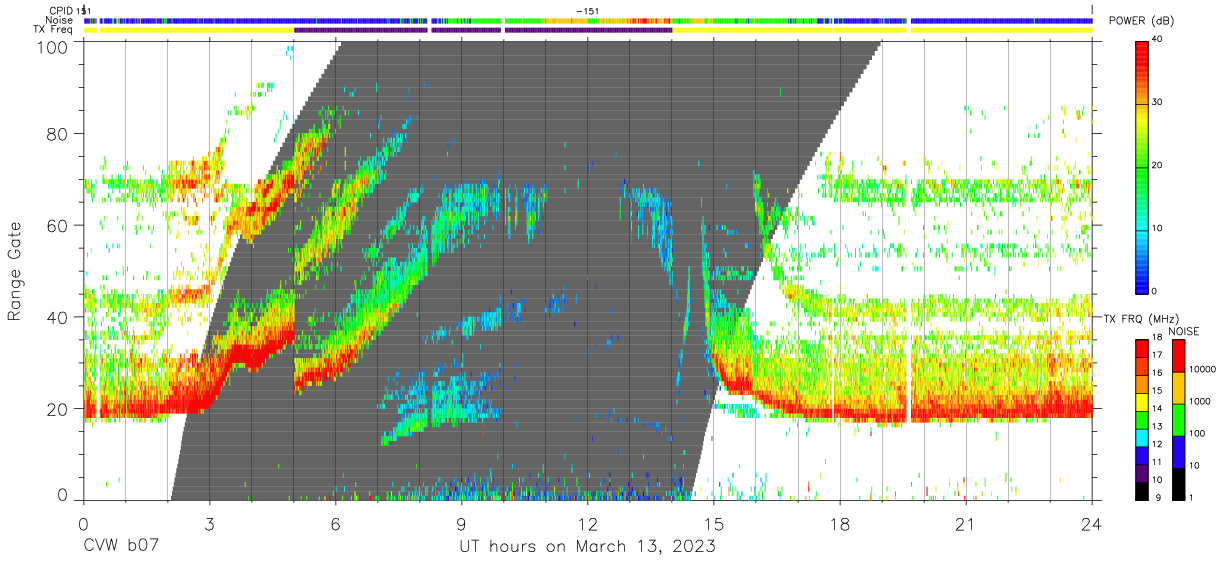Screen dimensions: 1228x567
Task: Click the 40 tick on the Range Gate axis
Action: point(60,317)
